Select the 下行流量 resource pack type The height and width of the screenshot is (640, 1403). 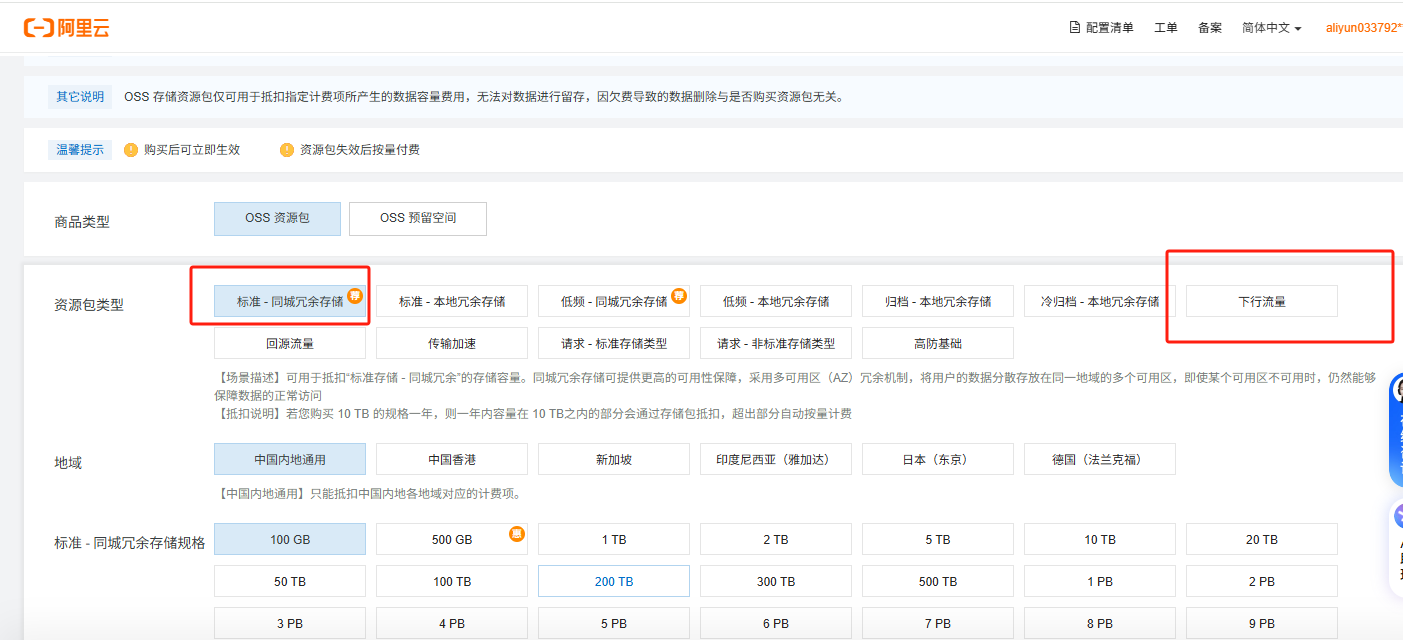tap(1262, 301)
